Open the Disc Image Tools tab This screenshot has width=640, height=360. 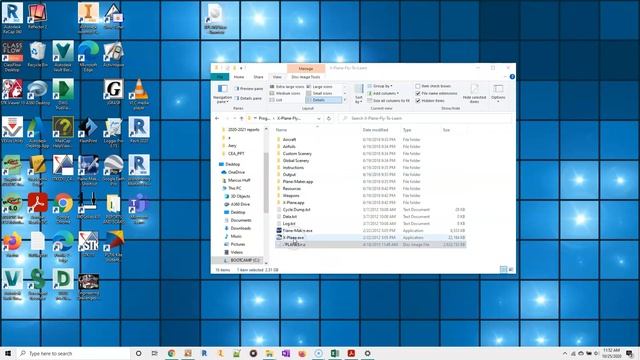tap(306, 77)
